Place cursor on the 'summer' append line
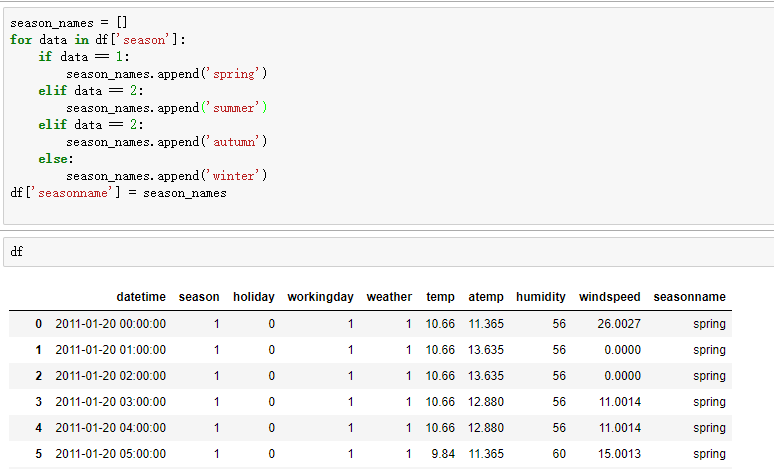The height and width of the screenshot is (470, 774). (167, 108)
